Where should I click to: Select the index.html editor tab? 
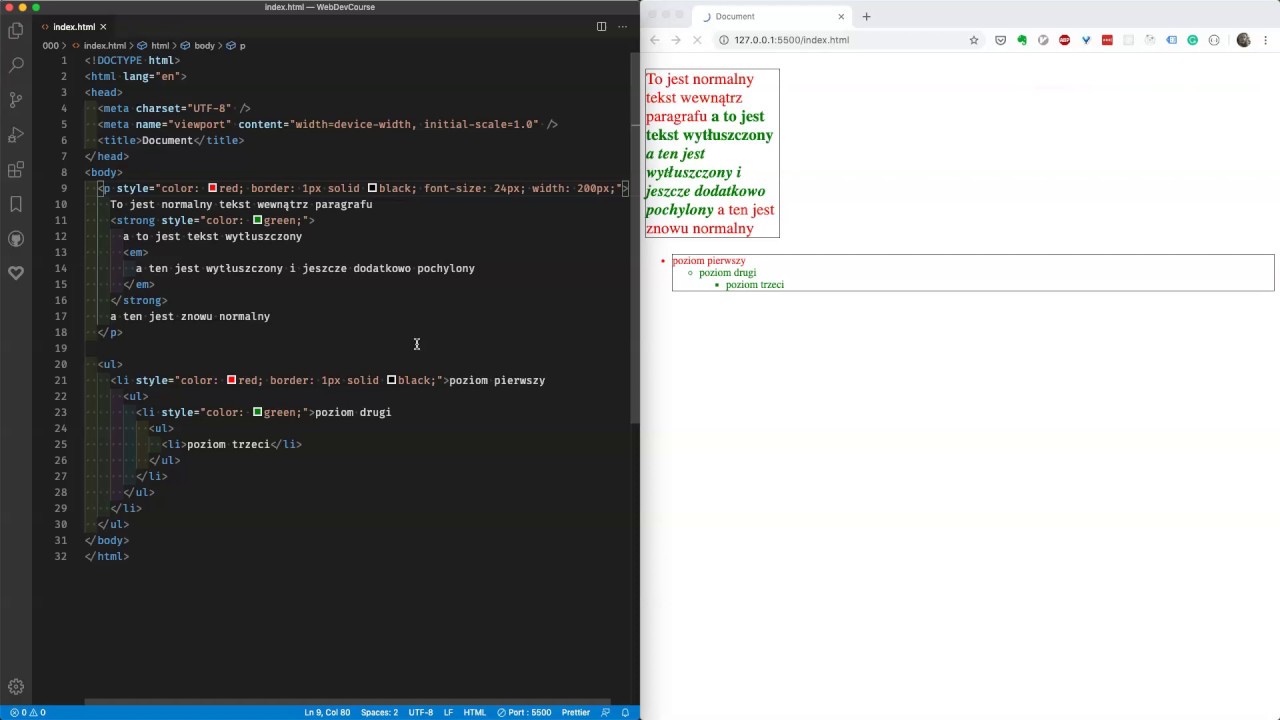coord(74,27)
